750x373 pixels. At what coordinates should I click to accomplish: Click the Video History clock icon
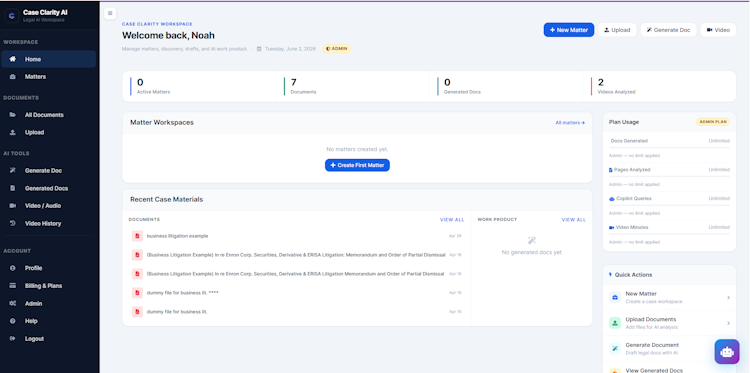13,223
